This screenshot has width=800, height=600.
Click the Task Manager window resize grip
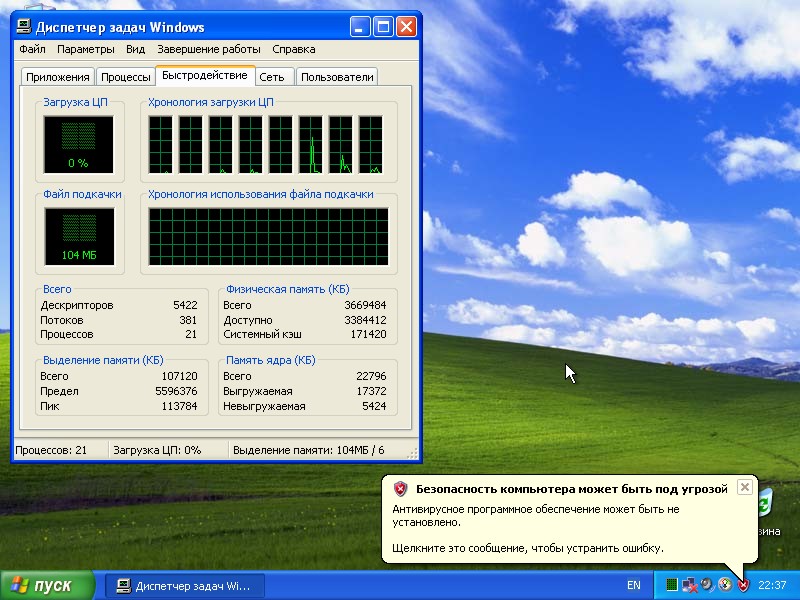pos(413,454)
